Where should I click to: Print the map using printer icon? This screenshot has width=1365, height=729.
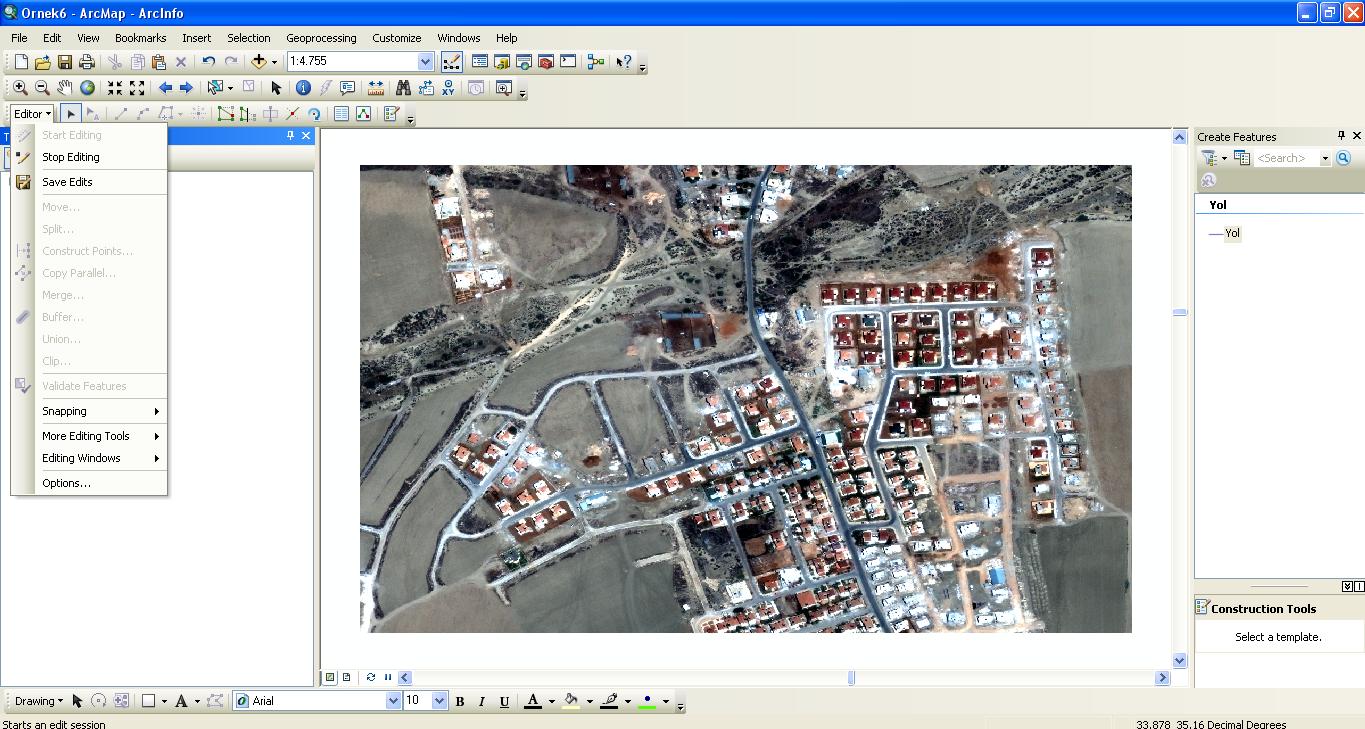click(87, 62)
